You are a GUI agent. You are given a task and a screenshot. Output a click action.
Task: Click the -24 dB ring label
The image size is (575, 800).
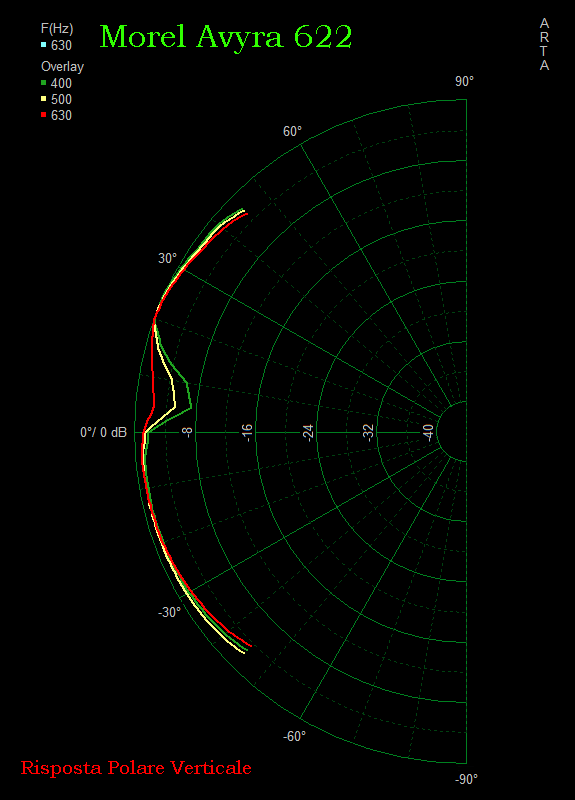point(308,433)
